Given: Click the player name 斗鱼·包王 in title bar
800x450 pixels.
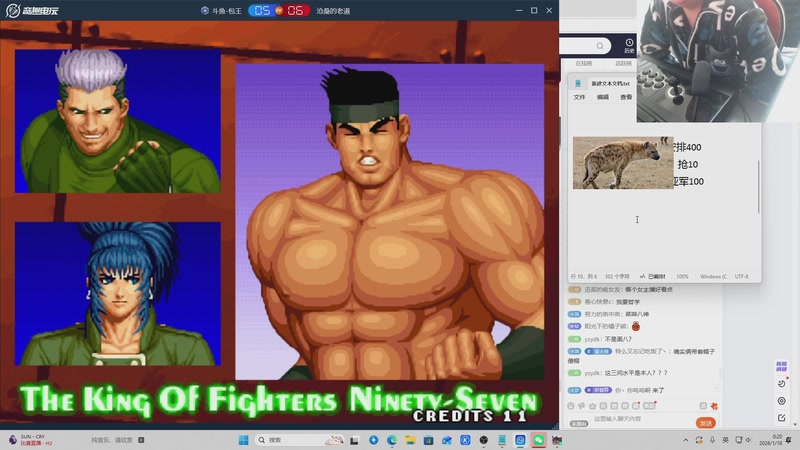Looking at the screenshot, I should point(228,11).
